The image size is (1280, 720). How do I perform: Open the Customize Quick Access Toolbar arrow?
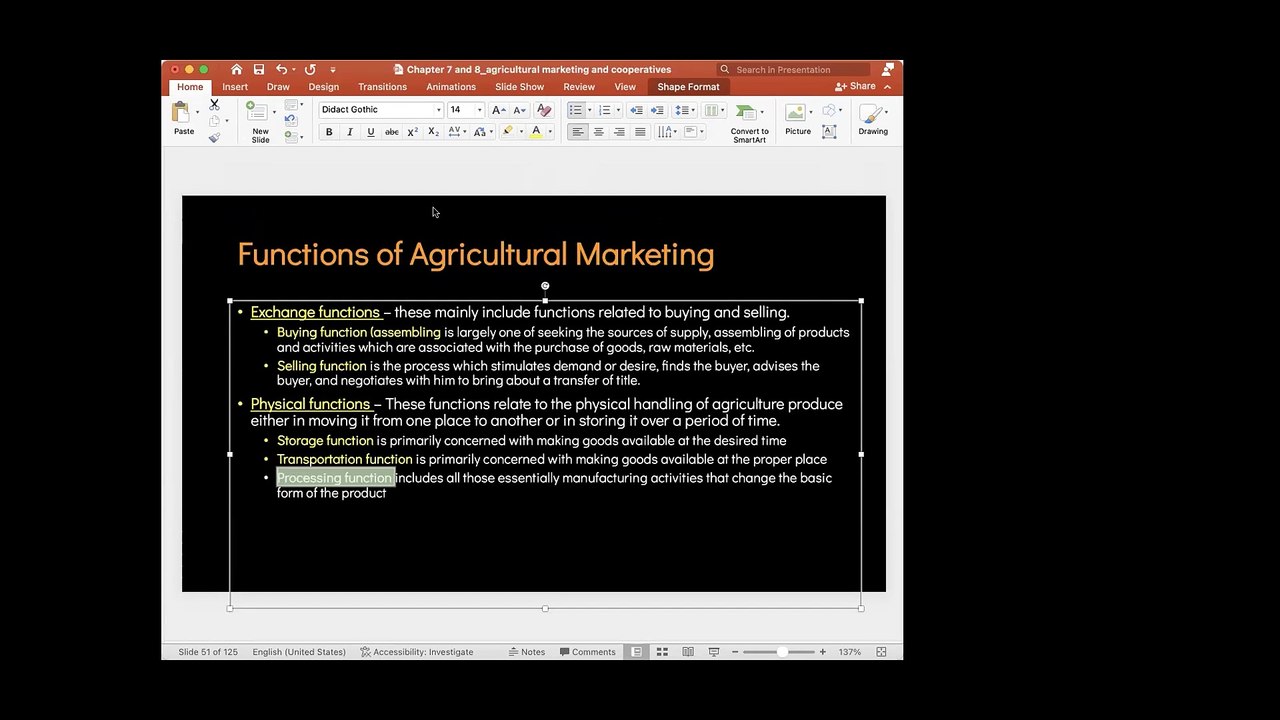(x=333, y=70)
